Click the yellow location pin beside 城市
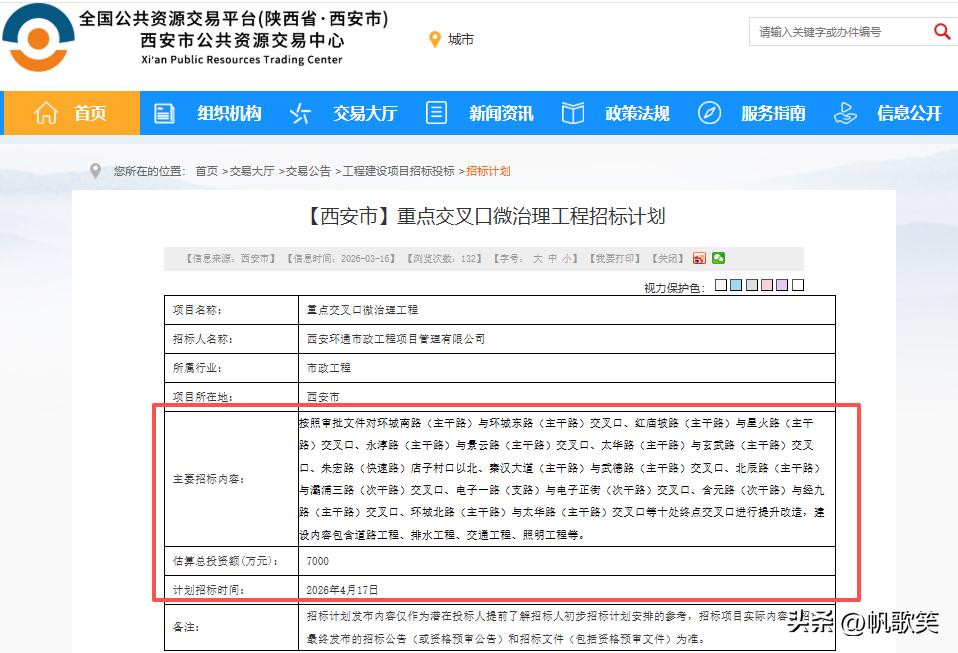Image resolution: width=958 pixels, height=653 pixels. coord(433,40)
